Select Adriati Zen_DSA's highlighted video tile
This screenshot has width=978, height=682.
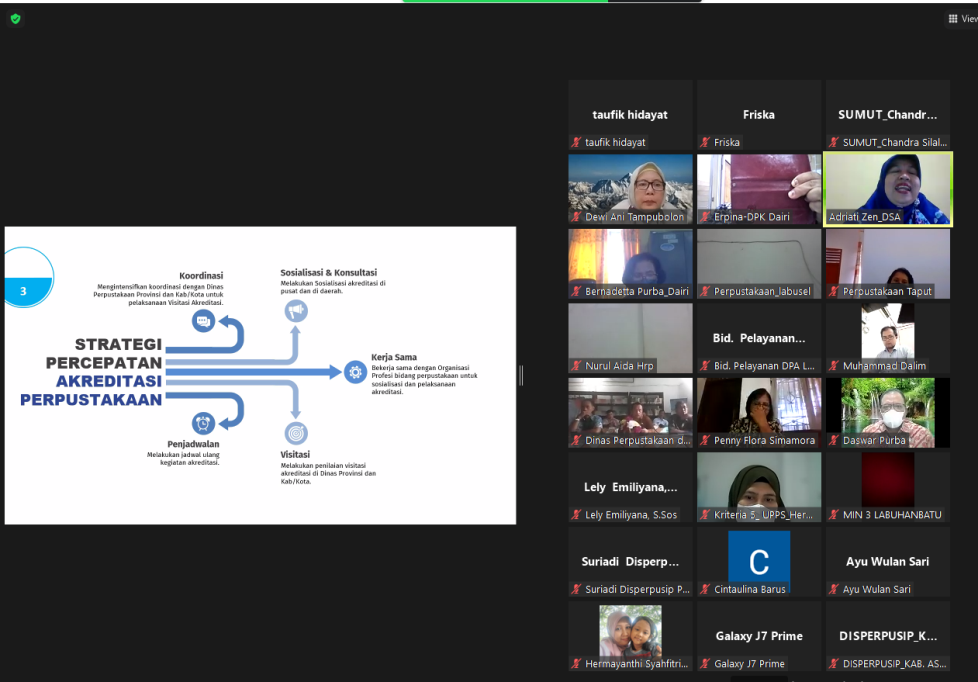click(888, 188)
